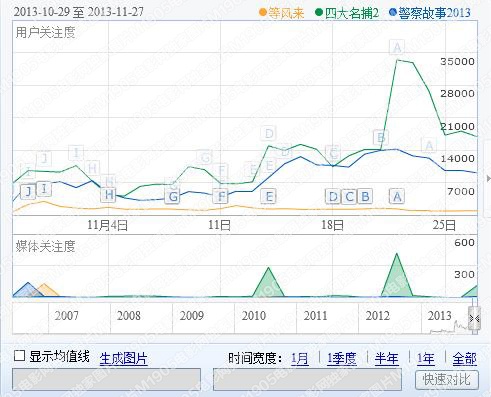This screenshot has width=491, height=397.
Task: Toggle 等风来 orange legend dot
Action: pyautogui.click(x=263, y=13)
